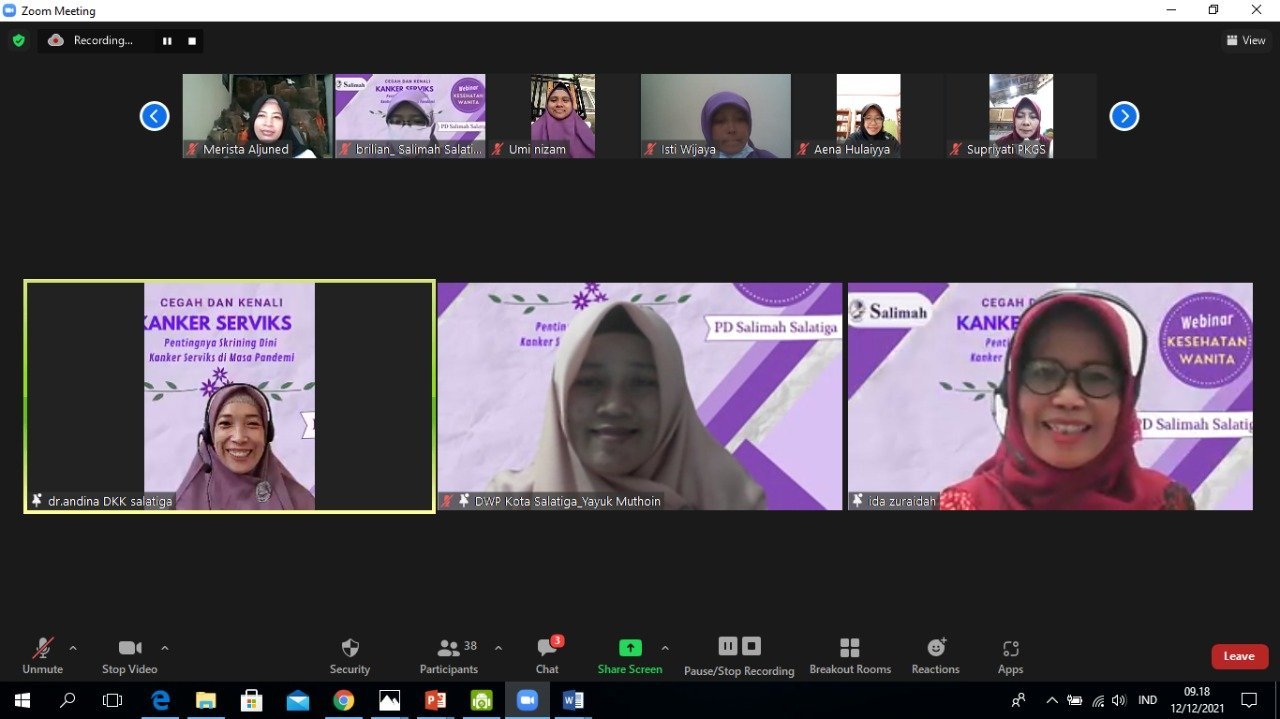Open the View layout menu
The width and height of the screenshot is (1280, 719).
coord(1246,40)
